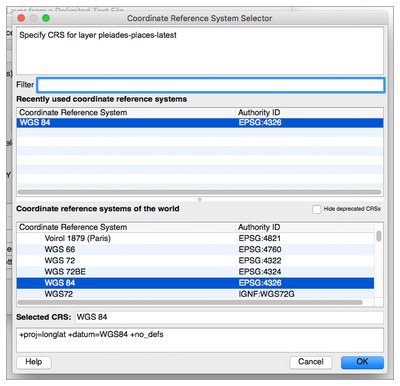Select WGS72 IGNF:WGS72G row
400x386 pixels.
pos(195,294)
